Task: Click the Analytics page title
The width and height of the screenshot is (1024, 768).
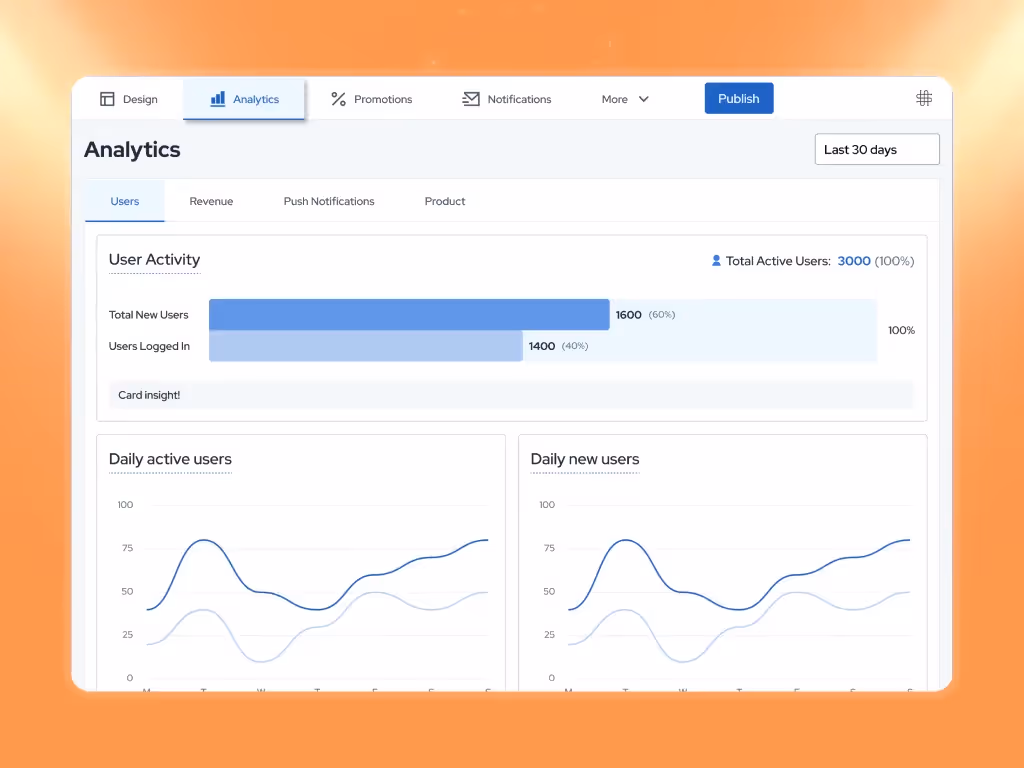Action: (132, 150)
